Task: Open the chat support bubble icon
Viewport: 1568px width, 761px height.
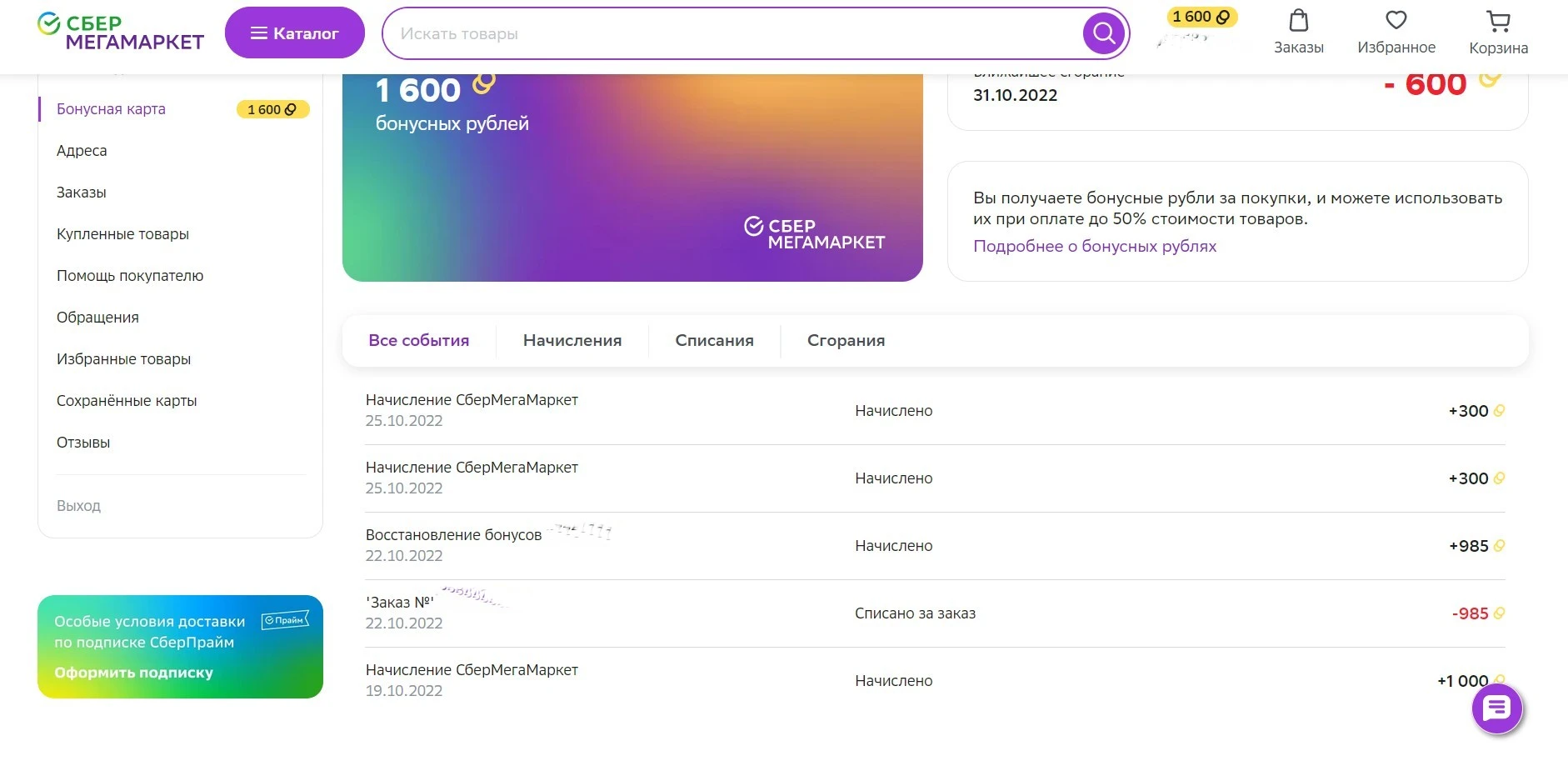Action: click(1497, 709)
